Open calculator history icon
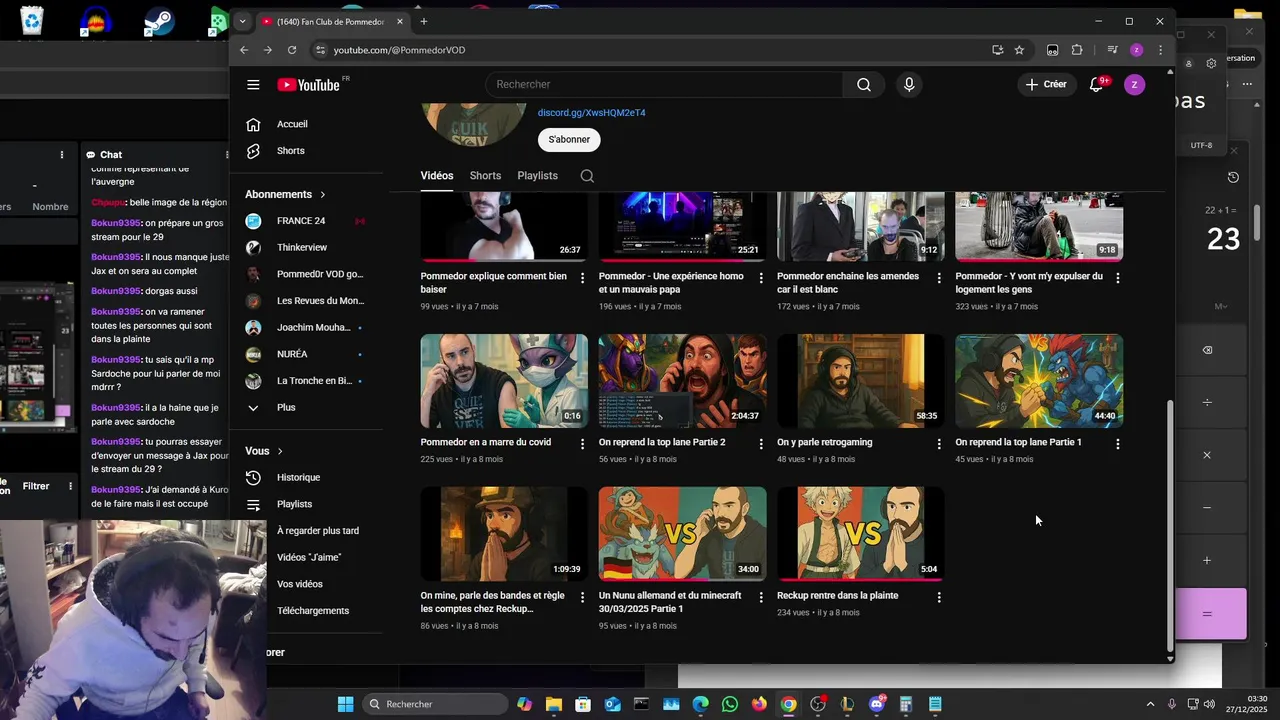The height and width of the screenshot is (720, 1280). coord(1233,177)
